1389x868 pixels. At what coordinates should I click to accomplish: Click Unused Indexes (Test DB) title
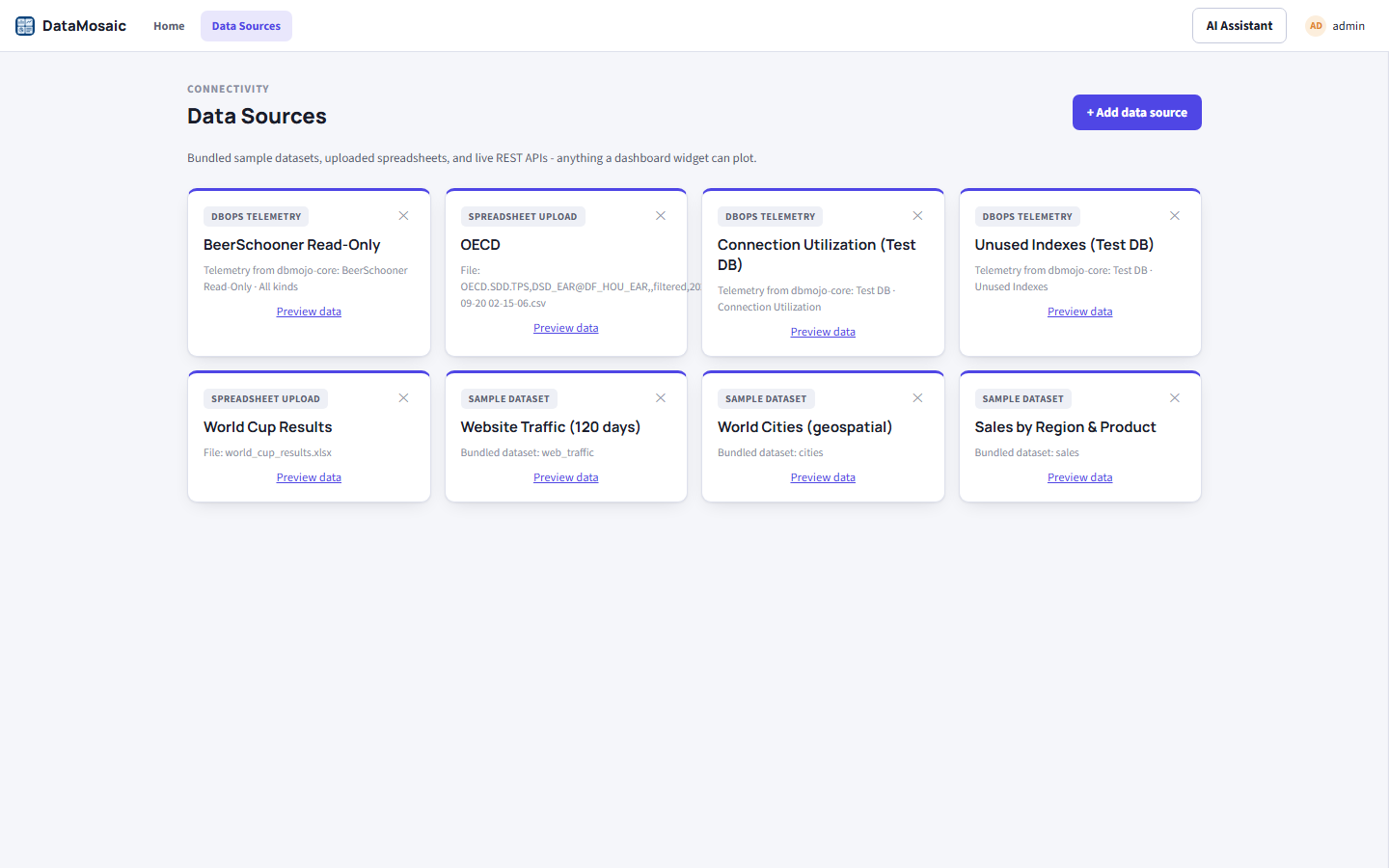[1064, 245]
